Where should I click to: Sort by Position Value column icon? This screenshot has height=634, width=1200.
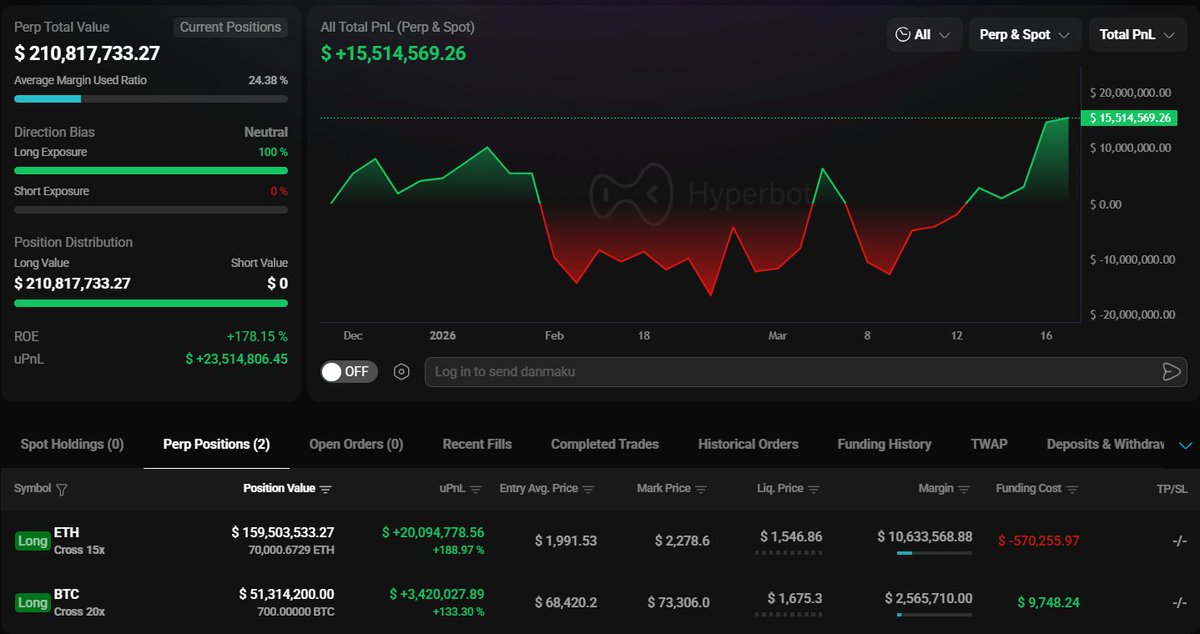(x=326, y=489)
